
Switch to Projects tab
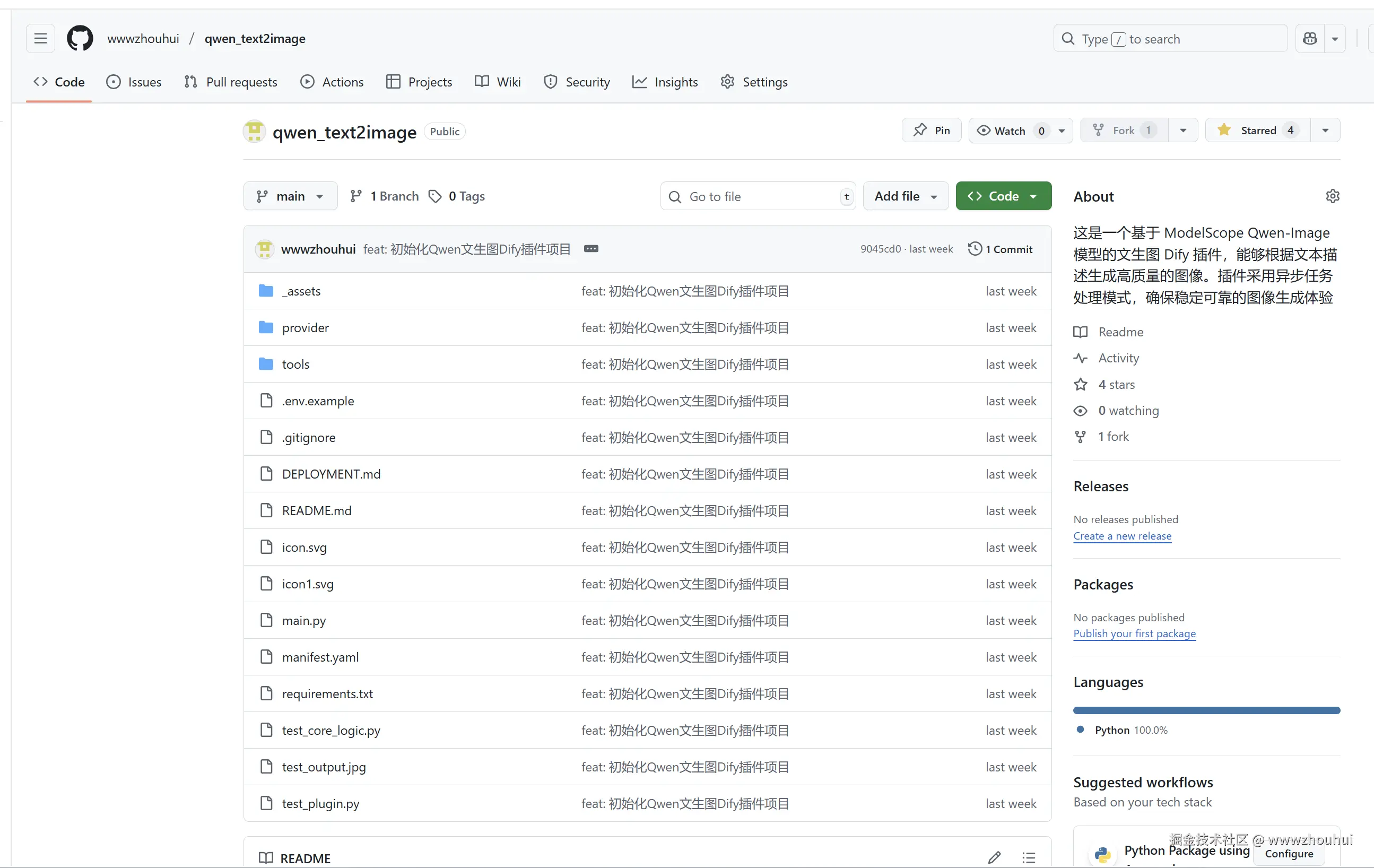(x=419, y=82)
